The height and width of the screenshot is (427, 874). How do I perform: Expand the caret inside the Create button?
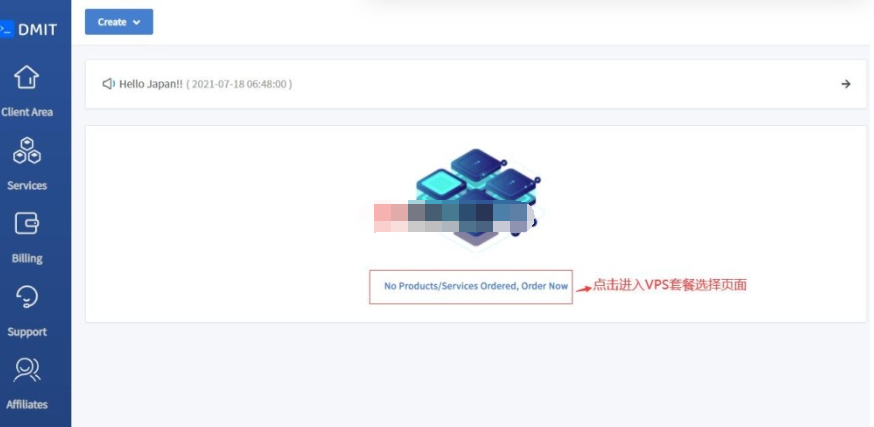(136, 22)
